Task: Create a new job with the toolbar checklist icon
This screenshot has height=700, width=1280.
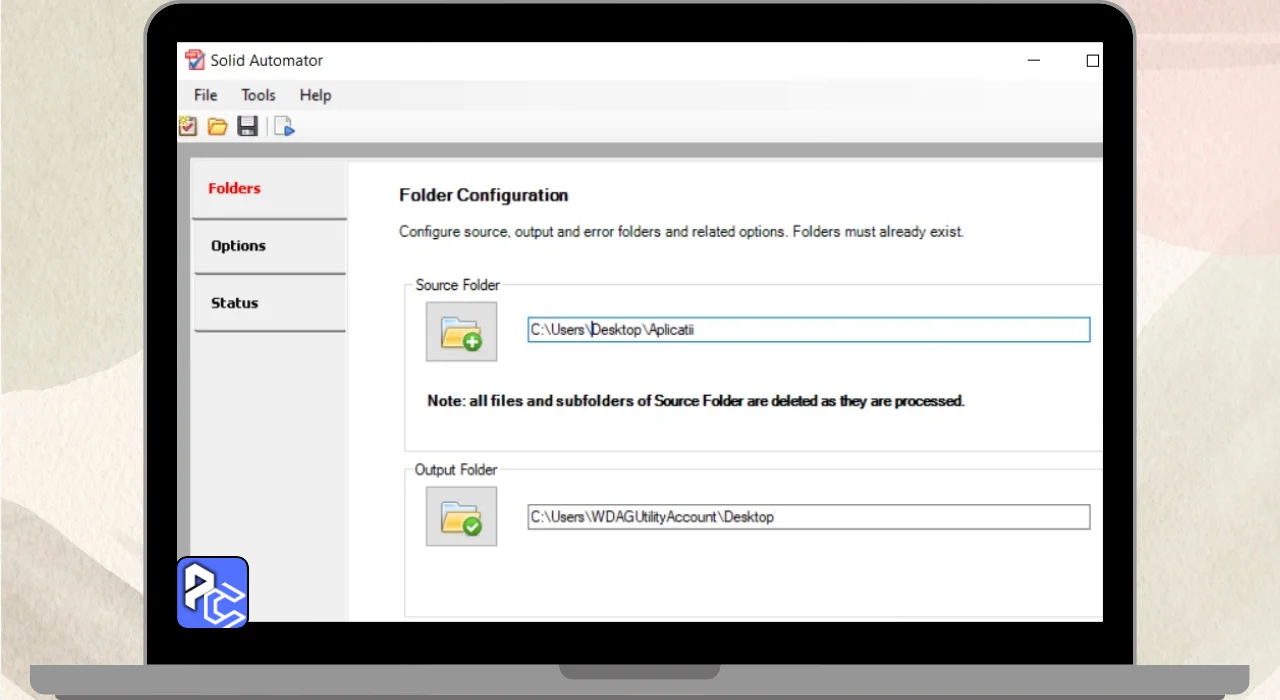Action: point(188,126)
